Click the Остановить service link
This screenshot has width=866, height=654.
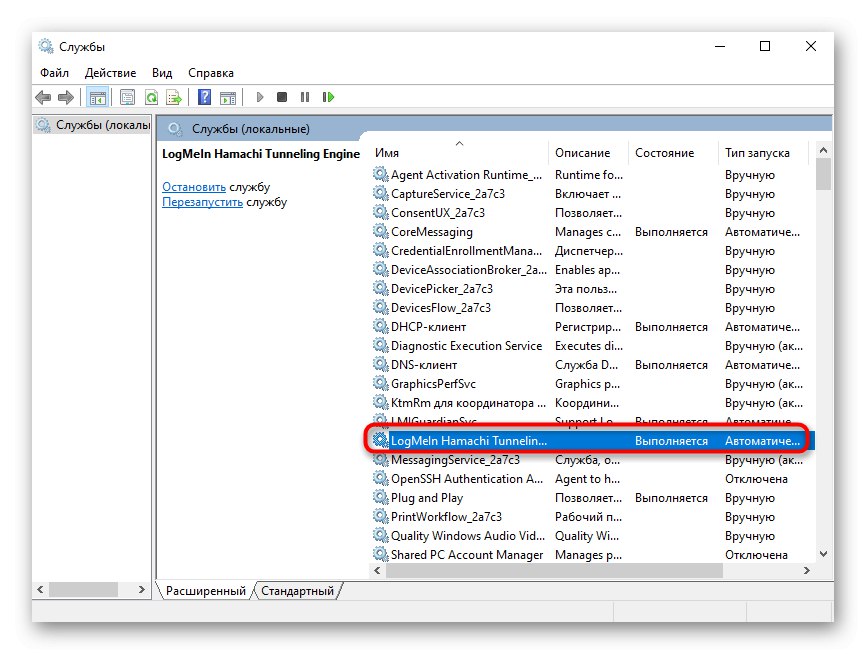pyautogui.click(x=194, y=187)
